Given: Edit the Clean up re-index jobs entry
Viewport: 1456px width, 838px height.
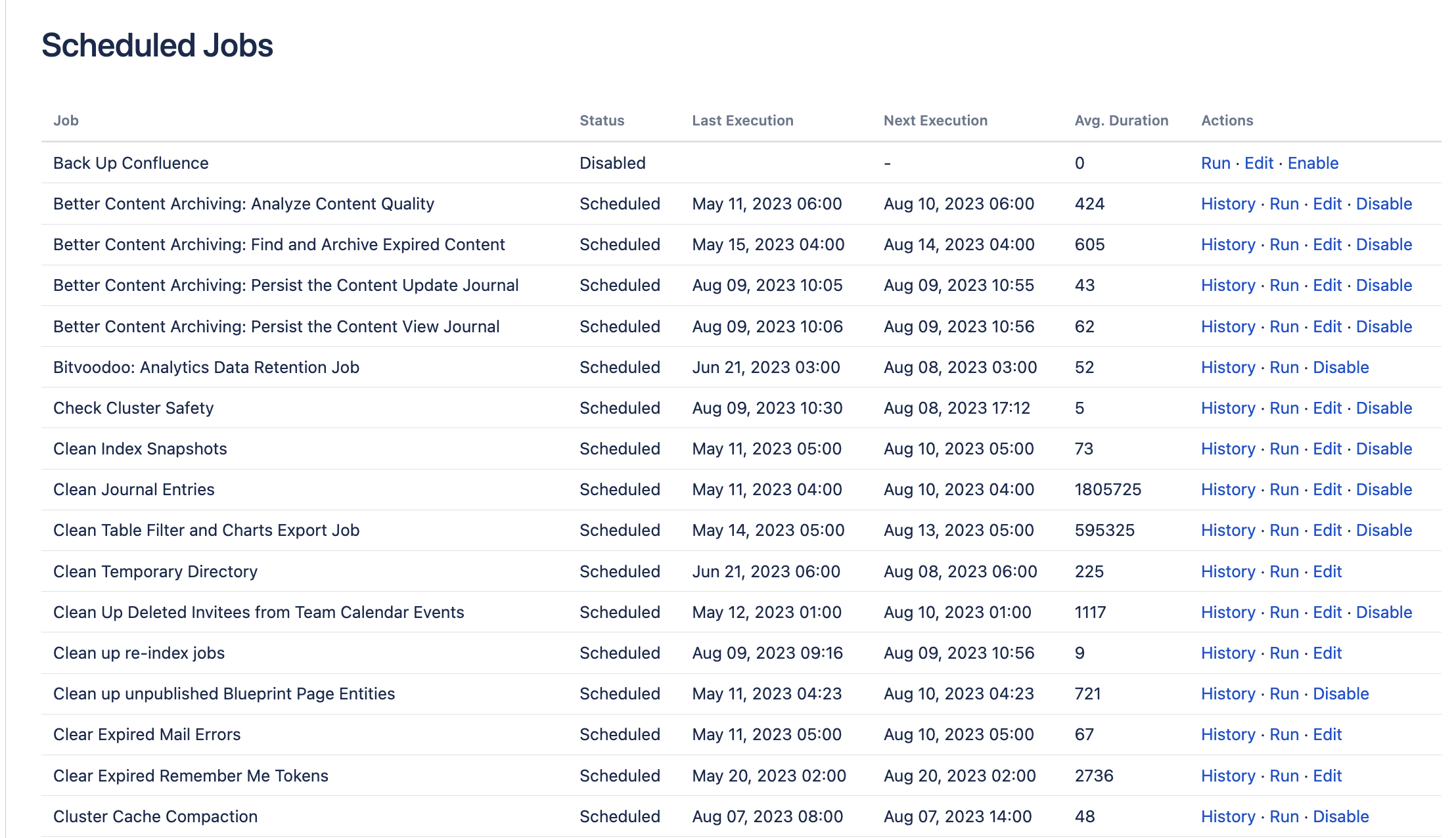Looking at the screenshot, I should pyautogui.click(x=1327, y=653).
